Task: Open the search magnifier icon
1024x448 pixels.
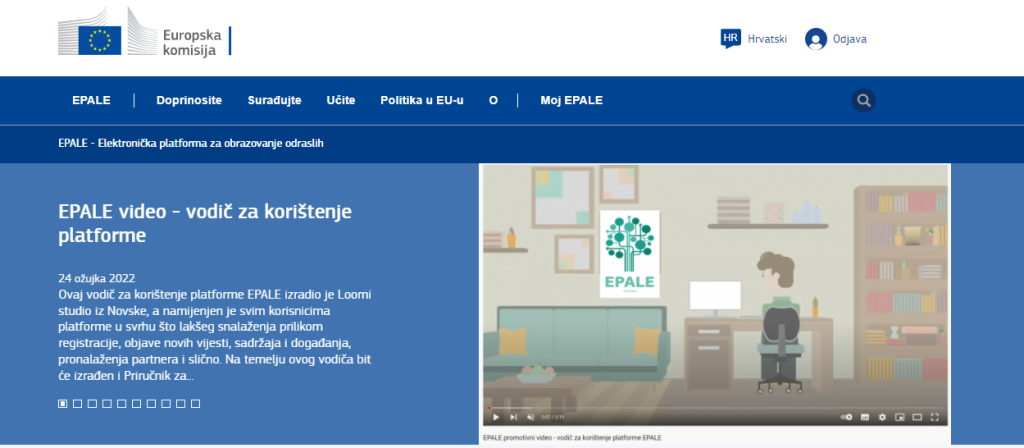Action: pyautogui.click(x=863, y=101)
